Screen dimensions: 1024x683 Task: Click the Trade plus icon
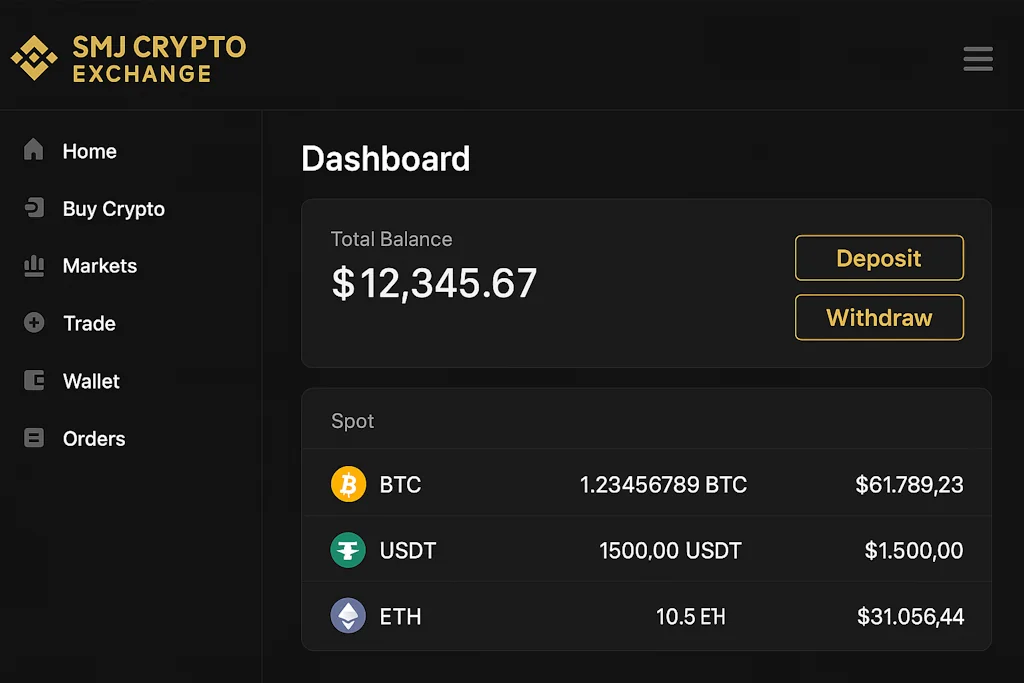point(34,323)
